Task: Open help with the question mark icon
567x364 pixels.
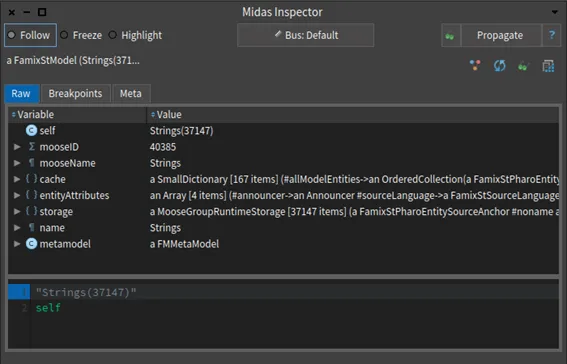Action: tap(552, 35)
